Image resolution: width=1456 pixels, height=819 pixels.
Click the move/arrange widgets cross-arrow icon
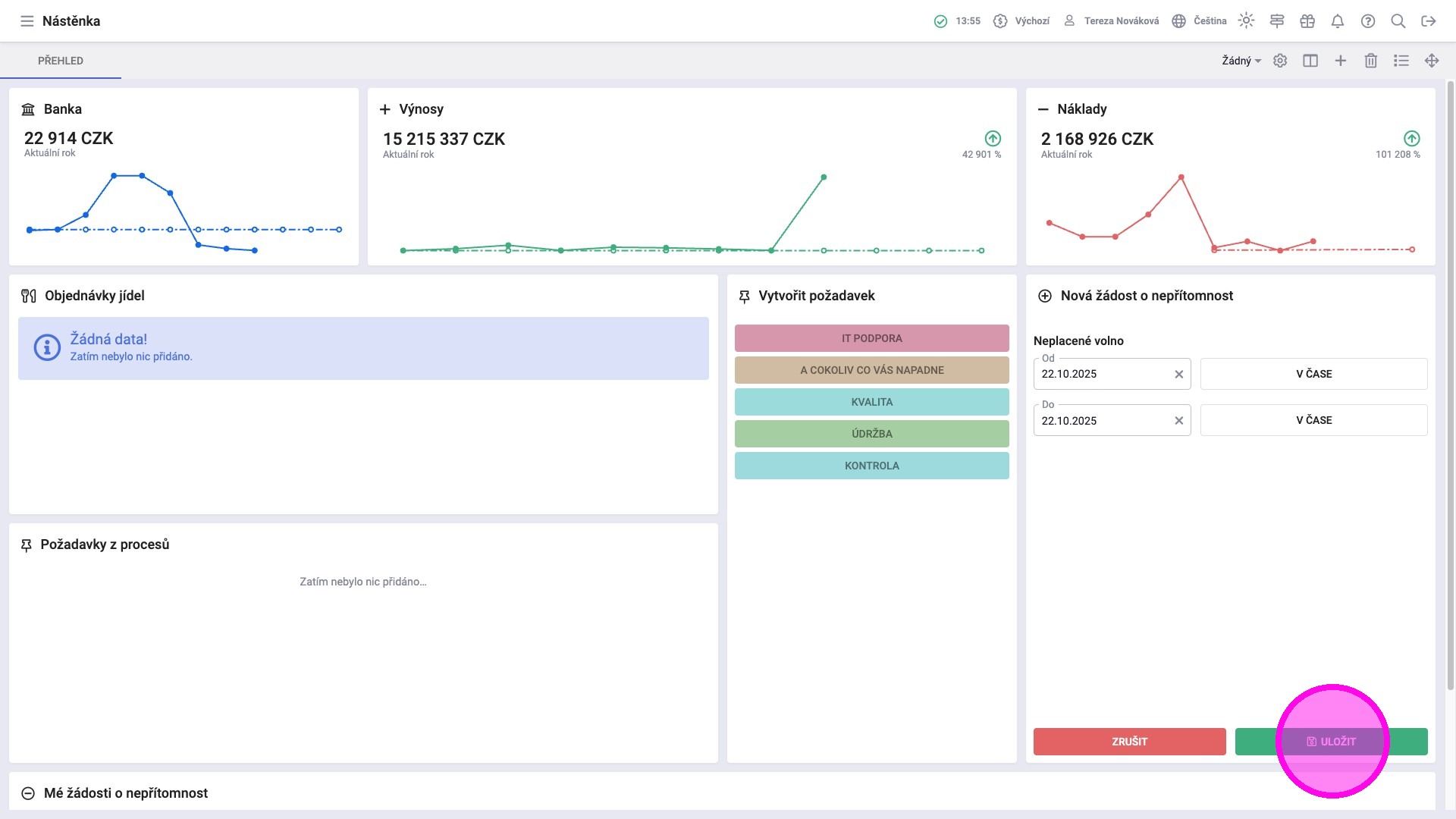click(x=1432, y=61)
